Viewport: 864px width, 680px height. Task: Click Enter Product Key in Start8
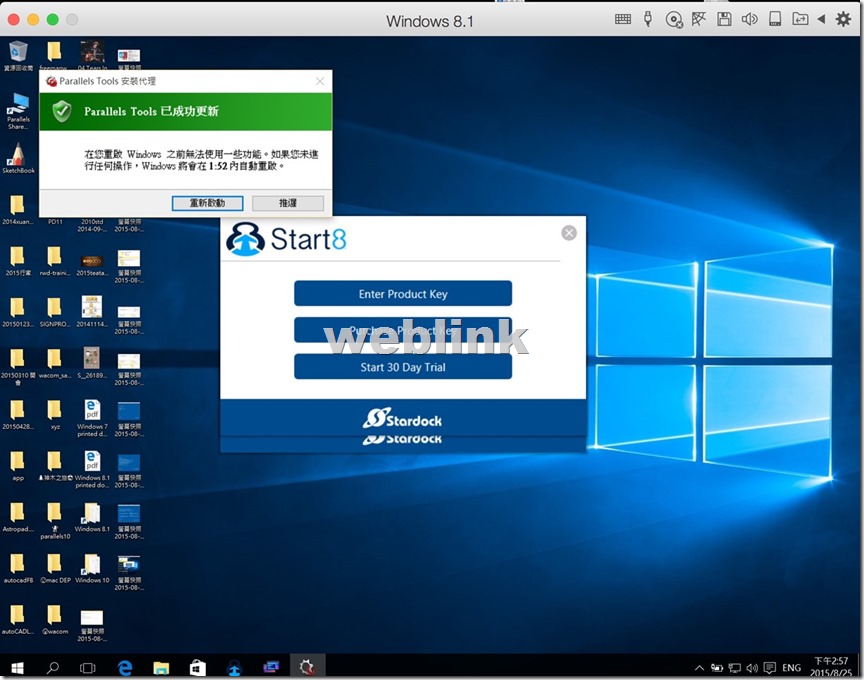click(x=403, y=294)
